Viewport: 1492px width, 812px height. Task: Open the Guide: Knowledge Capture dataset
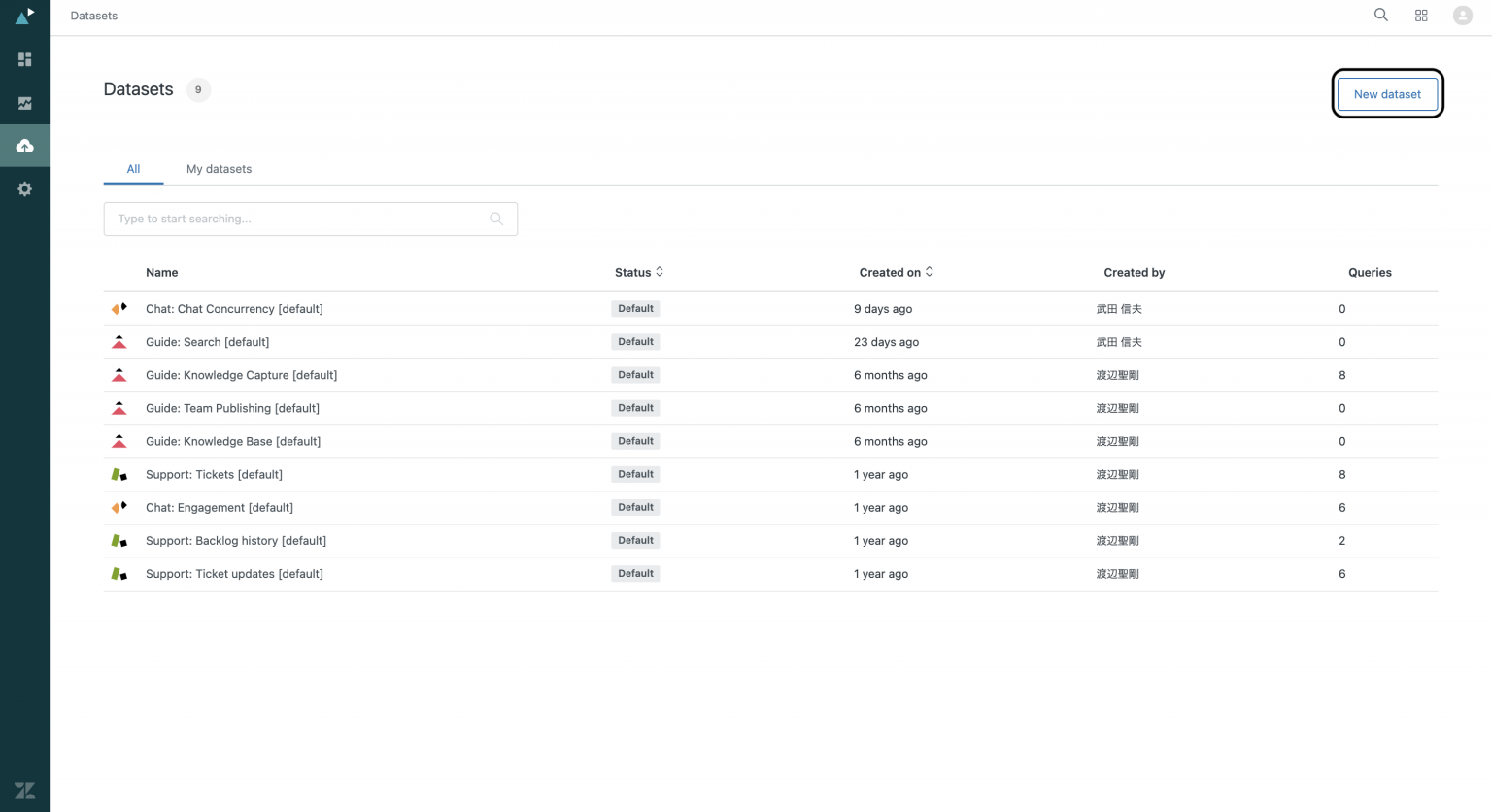[241, 374]
